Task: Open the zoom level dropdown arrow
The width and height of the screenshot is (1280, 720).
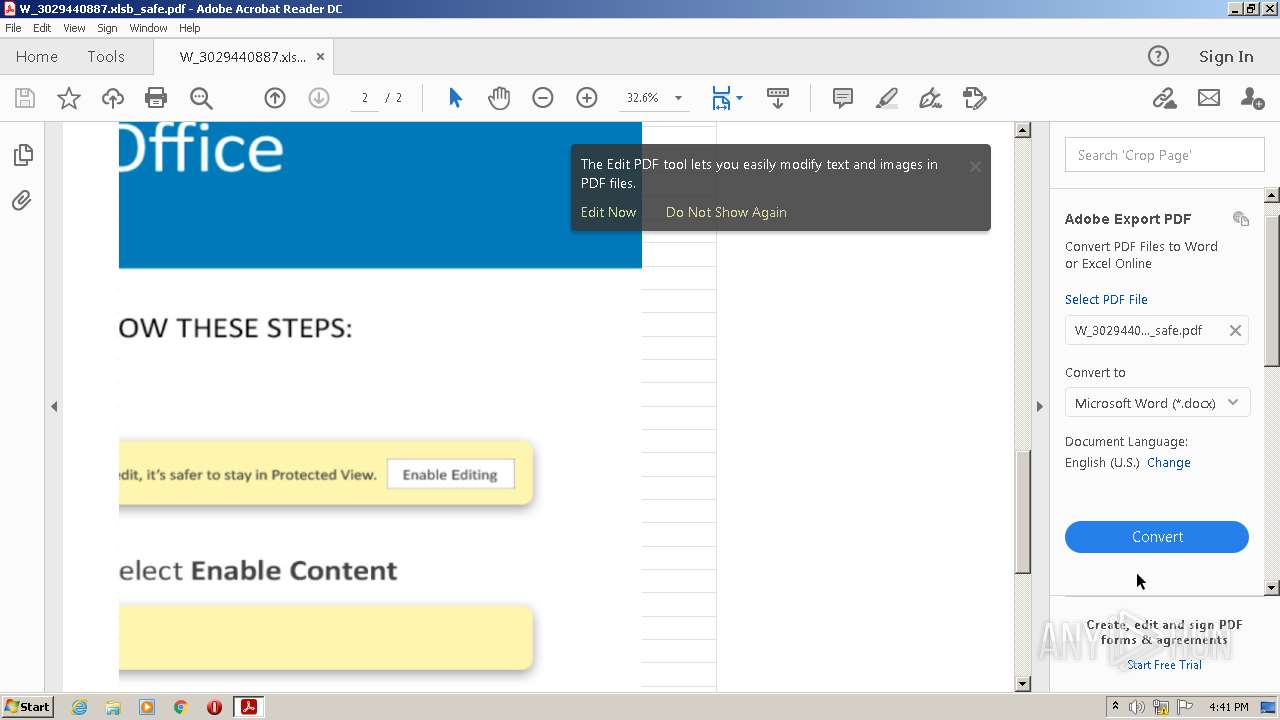Action: (x=678, y=98)
